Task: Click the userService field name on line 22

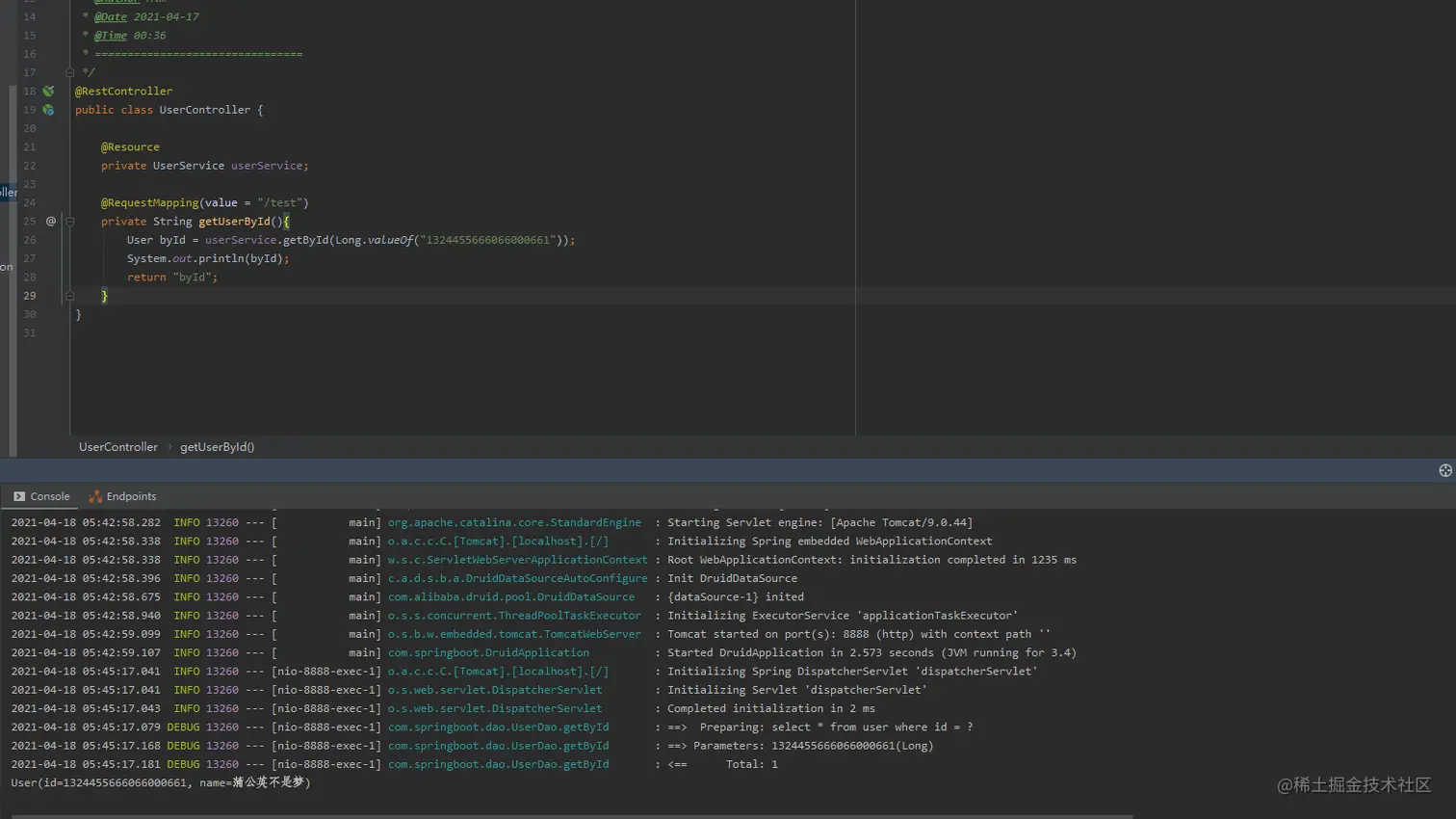Action: tap(267, 166)
